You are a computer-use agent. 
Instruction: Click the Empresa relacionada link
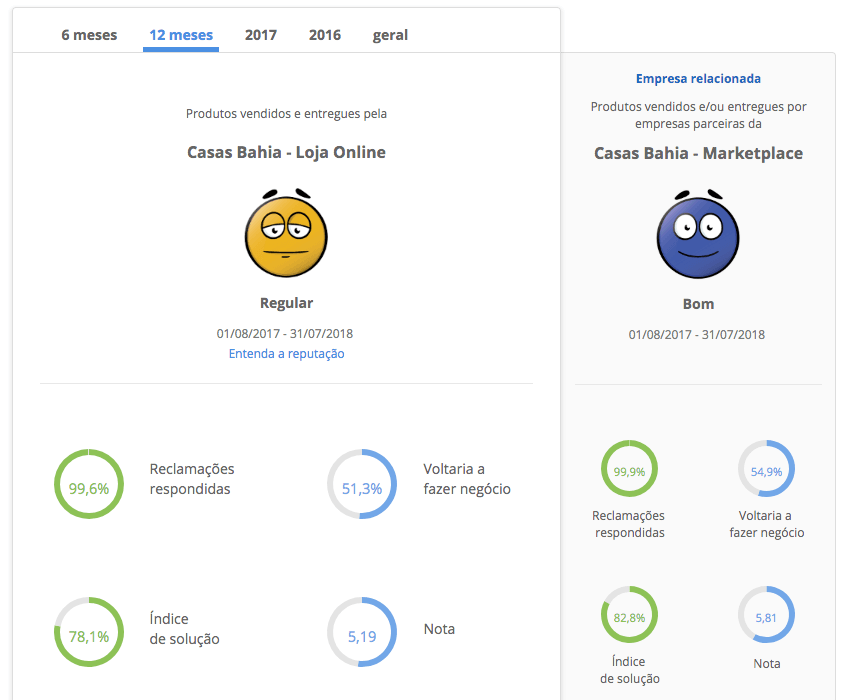[x=698, y=79]
